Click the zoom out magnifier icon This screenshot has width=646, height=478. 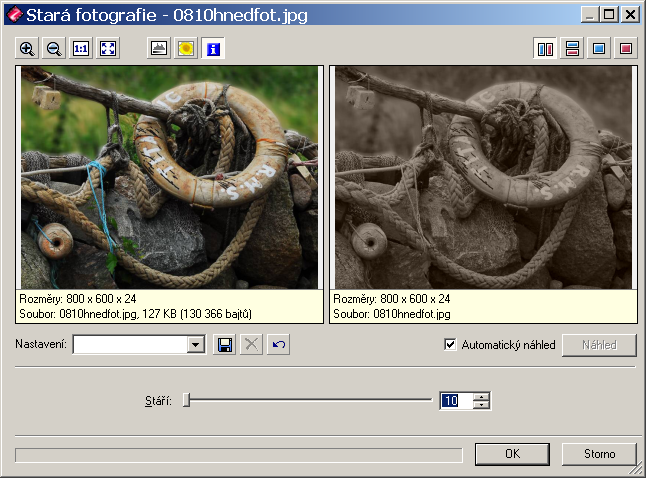coord(54,48)
